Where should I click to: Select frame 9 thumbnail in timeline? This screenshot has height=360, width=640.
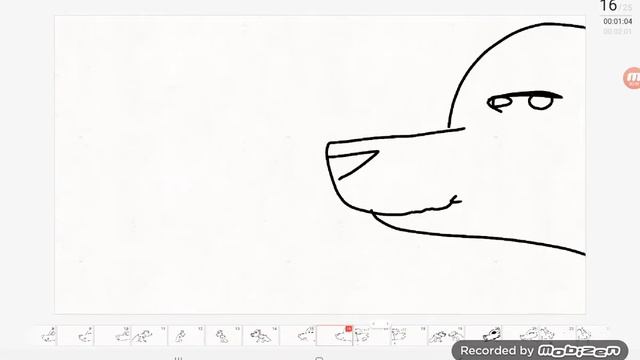click(x=76, y=335)
